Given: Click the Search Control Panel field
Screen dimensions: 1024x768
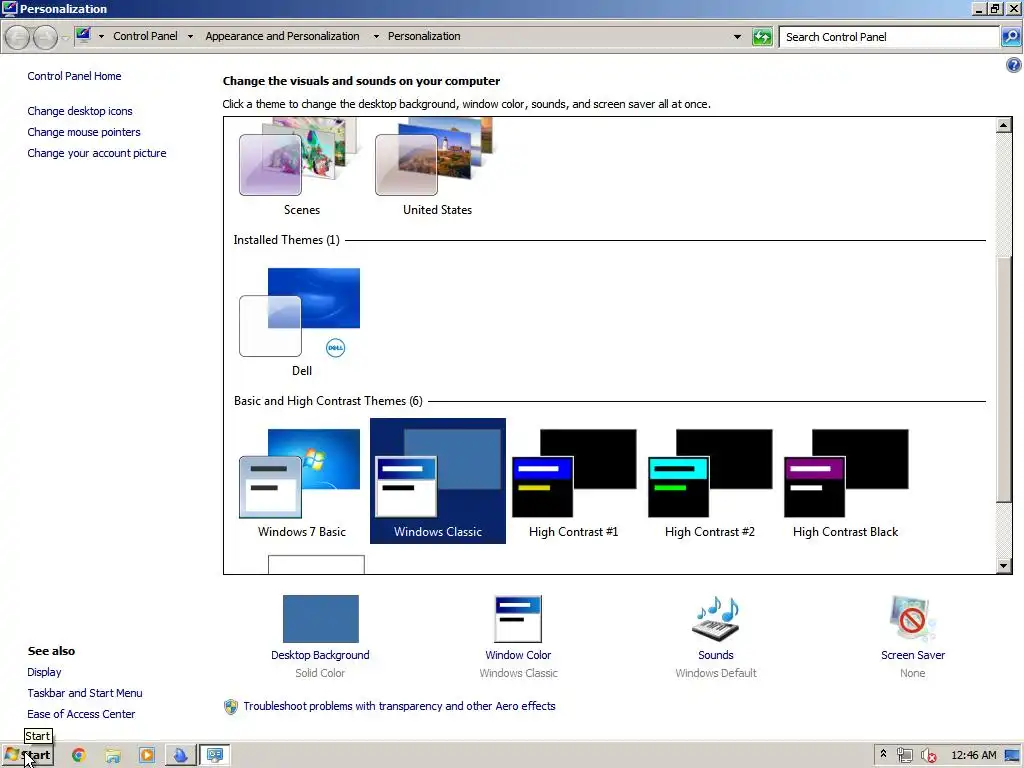Looking at the screenshot, I should (x=889, y=37).
